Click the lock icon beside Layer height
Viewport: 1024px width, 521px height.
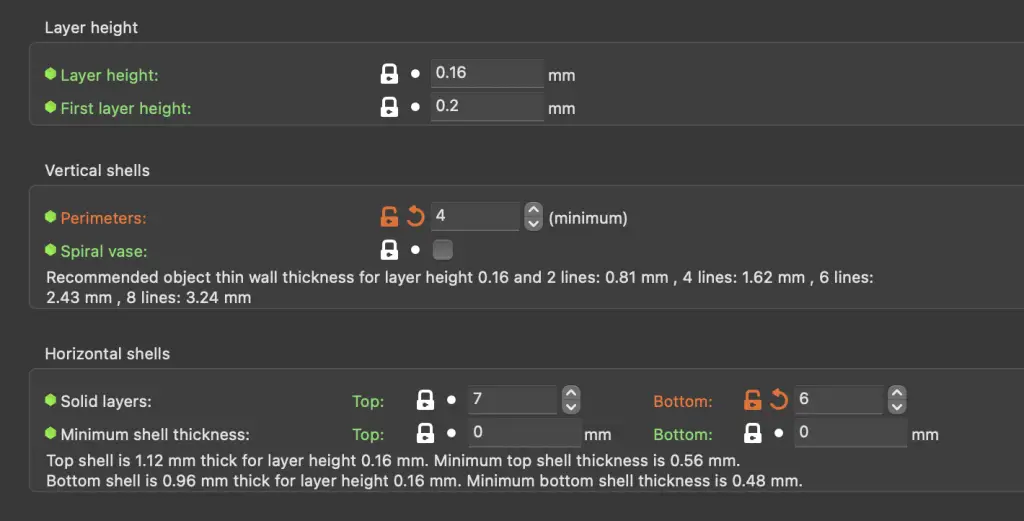click(389, 74)
